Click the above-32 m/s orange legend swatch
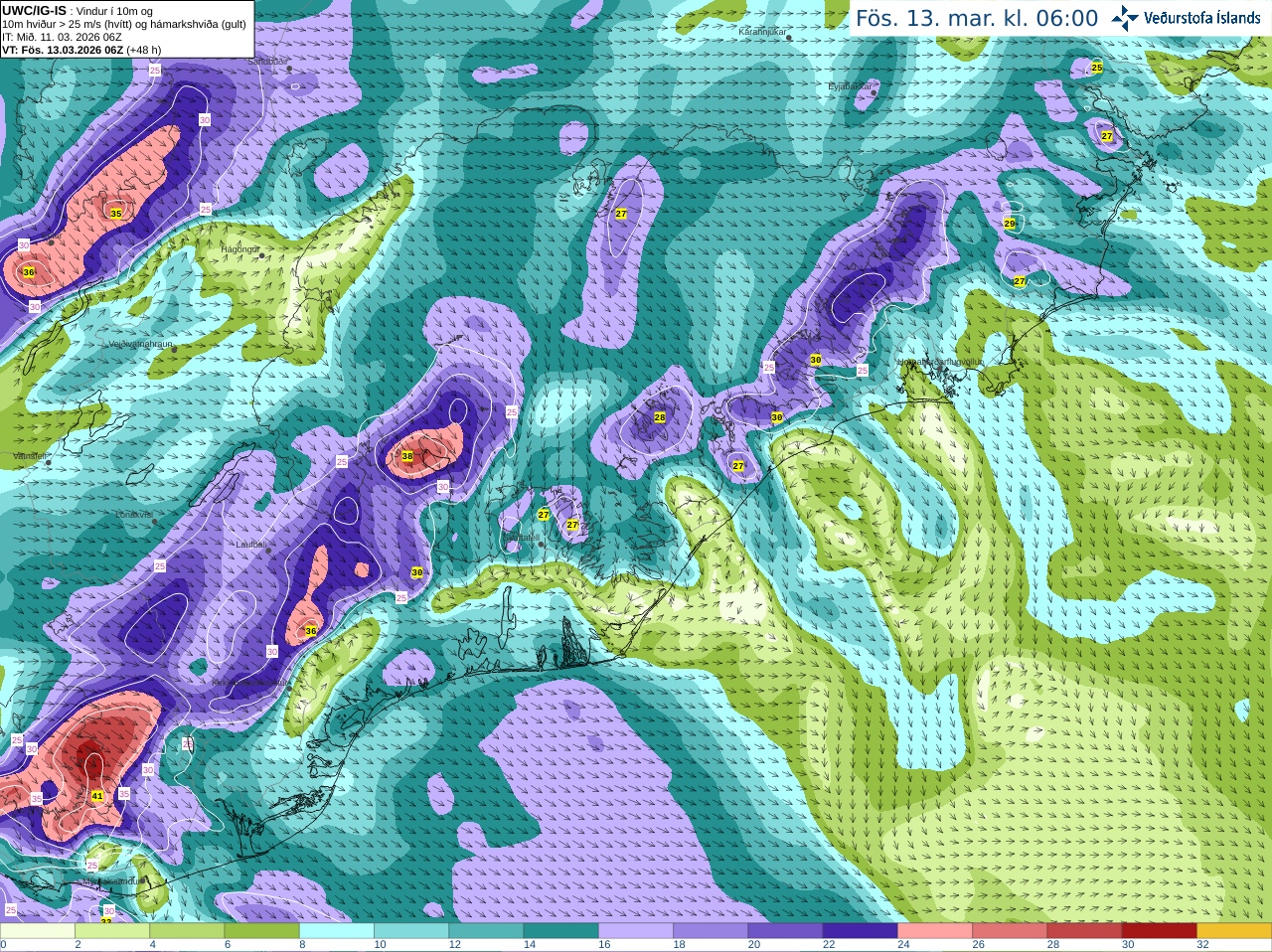 click(x=1234, y=931)
